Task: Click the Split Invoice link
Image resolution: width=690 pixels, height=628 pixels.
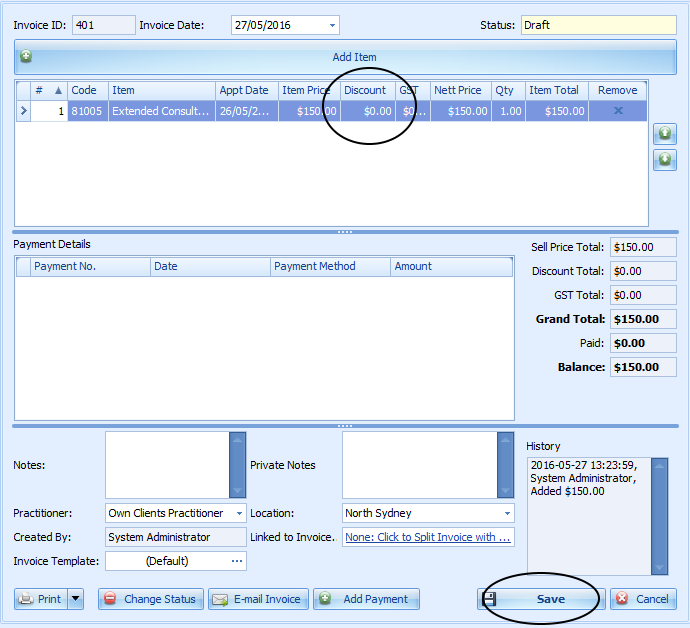Action: (428, 537)
